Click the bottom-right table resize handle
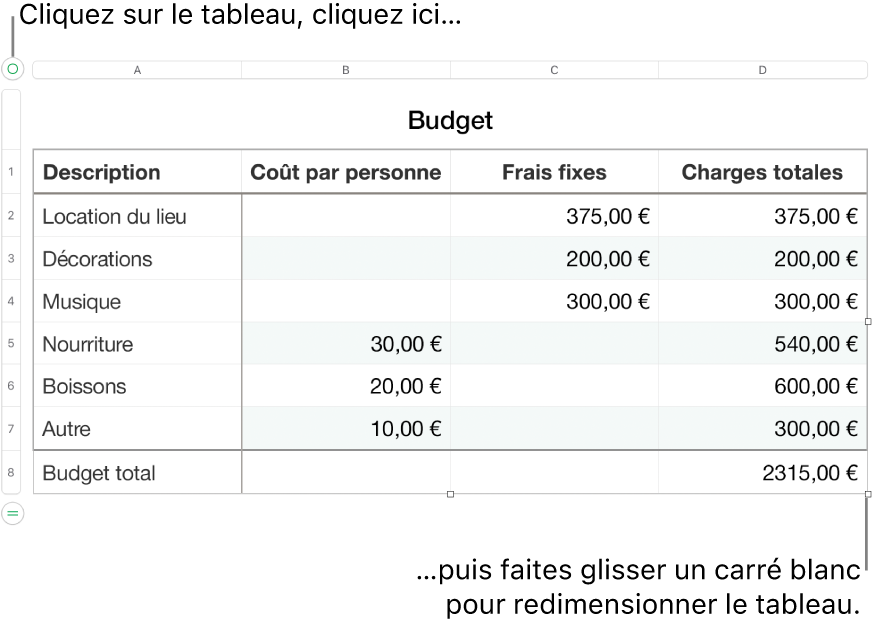Image resolution: width=875 pixels, height=622 pixels. (x=867, y=494)
